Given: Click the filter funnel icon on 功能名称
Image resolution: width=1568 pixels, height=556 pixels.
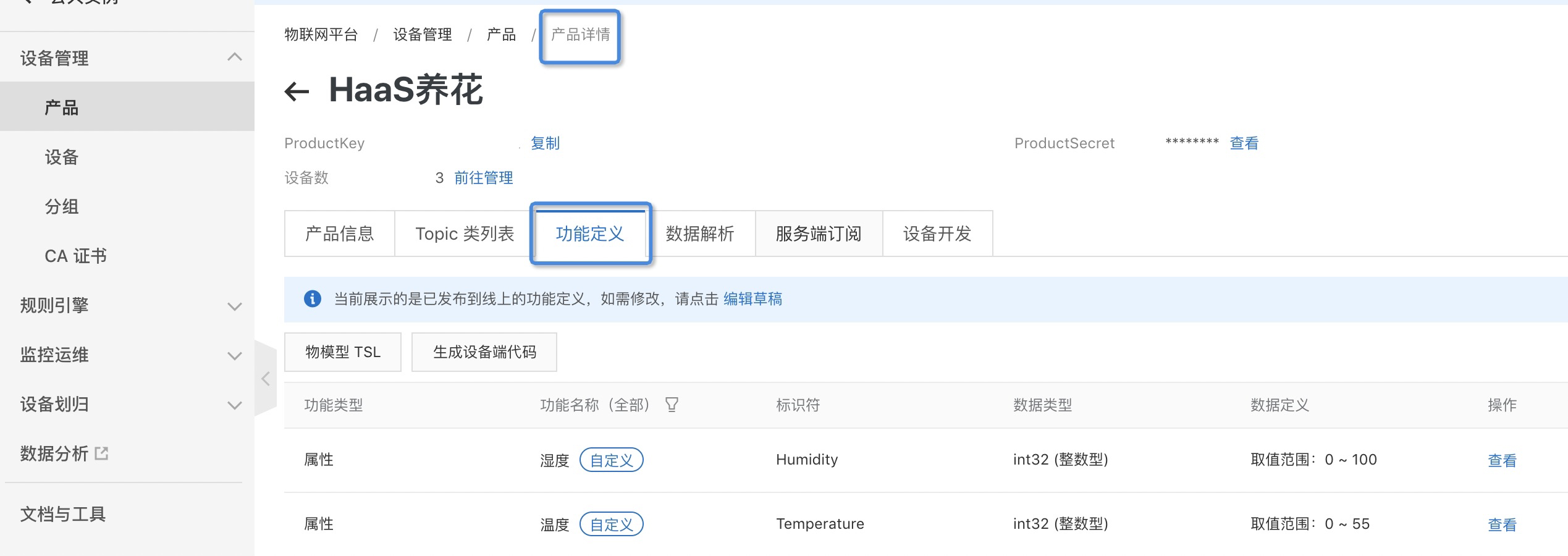Looking at the screenshot, I should tap(672, 405).
